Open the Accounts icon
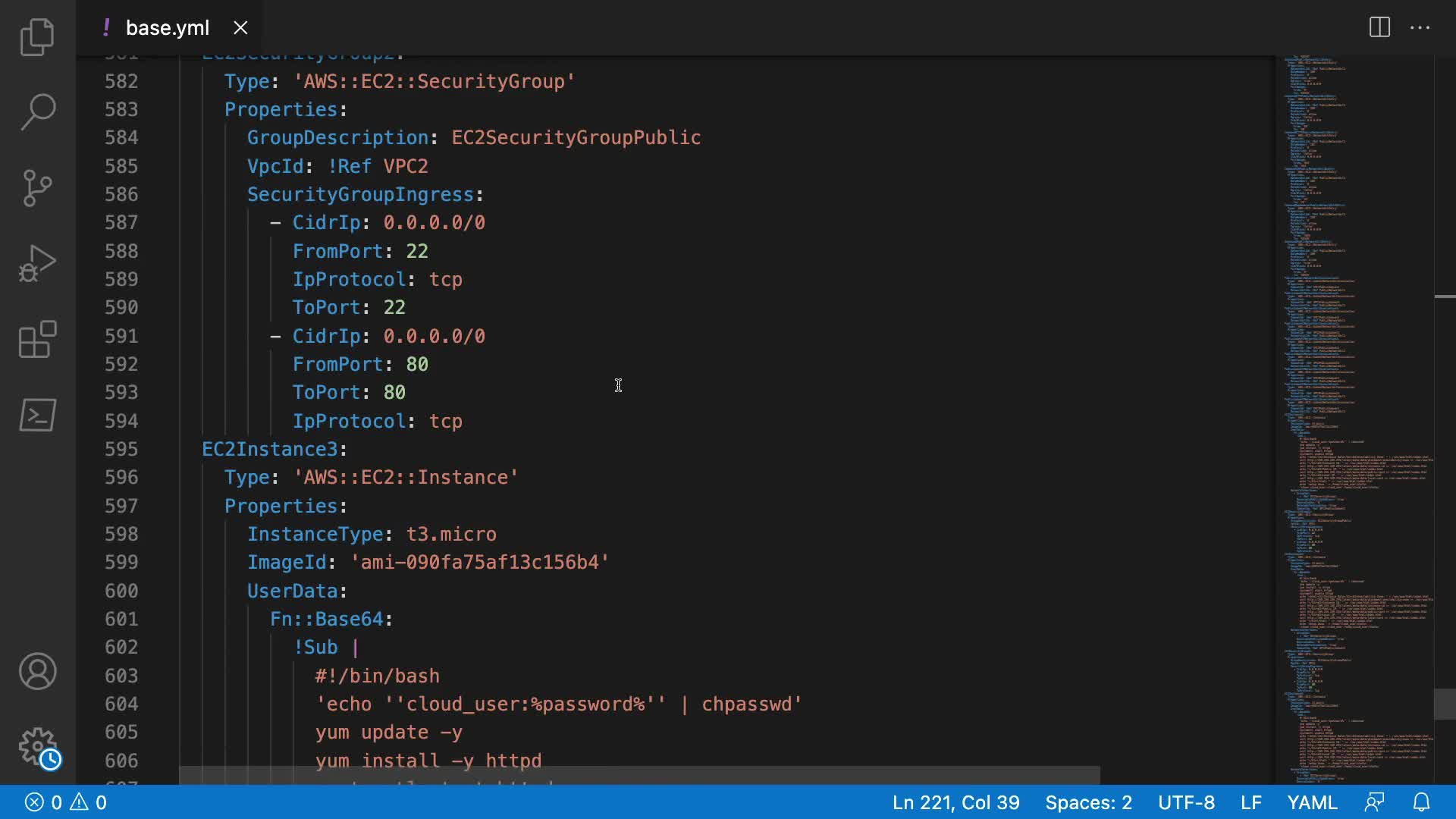The height and width of the screenshot is (819, 1456). click(x=37, y=671)
